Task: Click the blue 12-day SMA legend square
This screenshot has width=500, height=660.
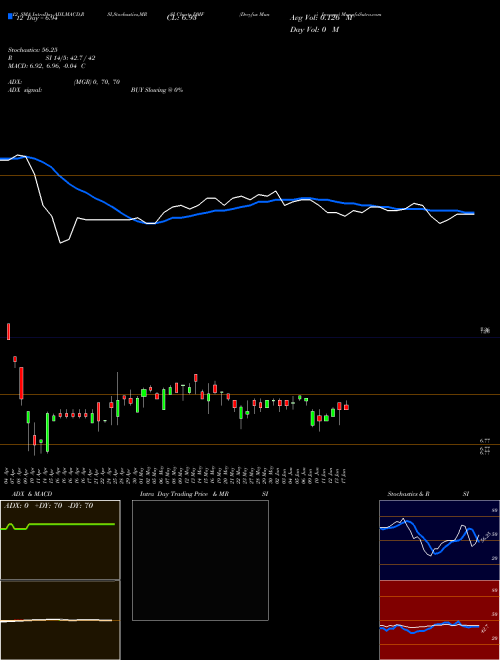Action: [10, 16]
